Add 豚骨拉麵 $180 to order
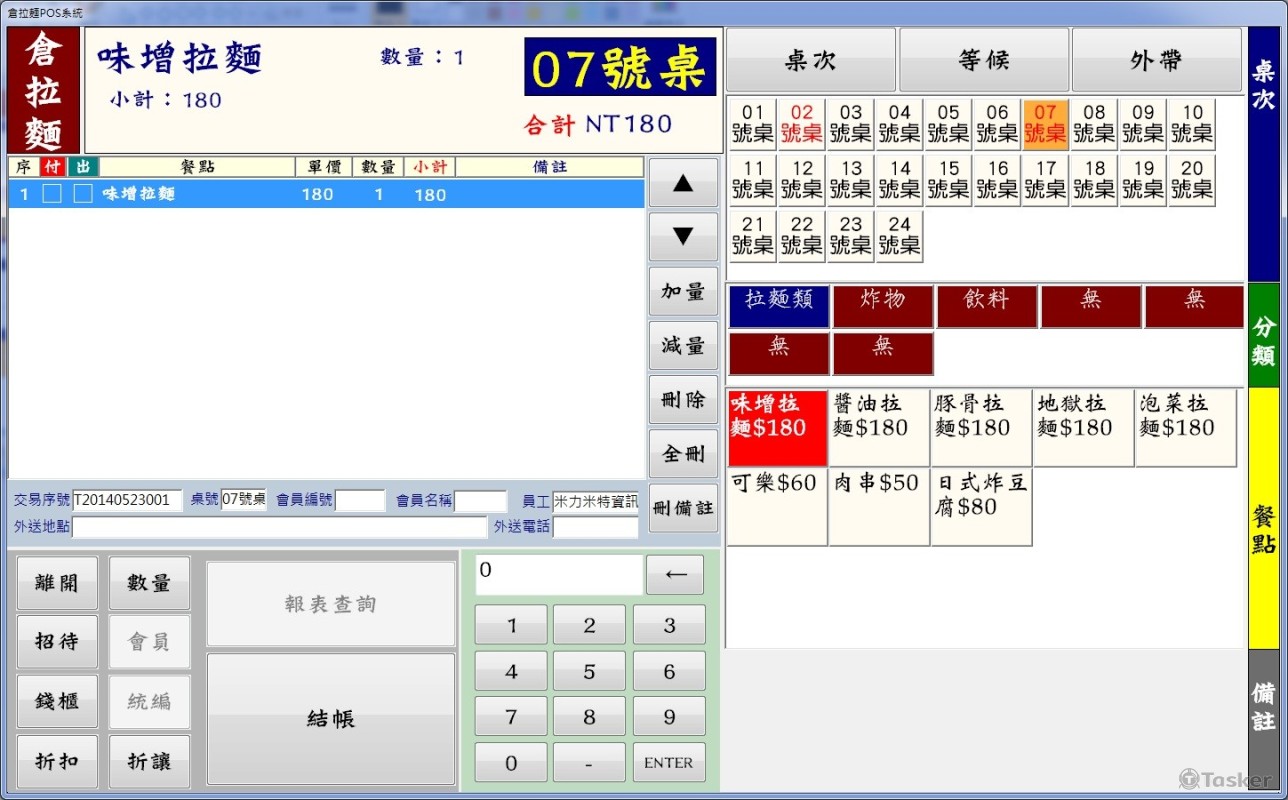 [980, 428]
